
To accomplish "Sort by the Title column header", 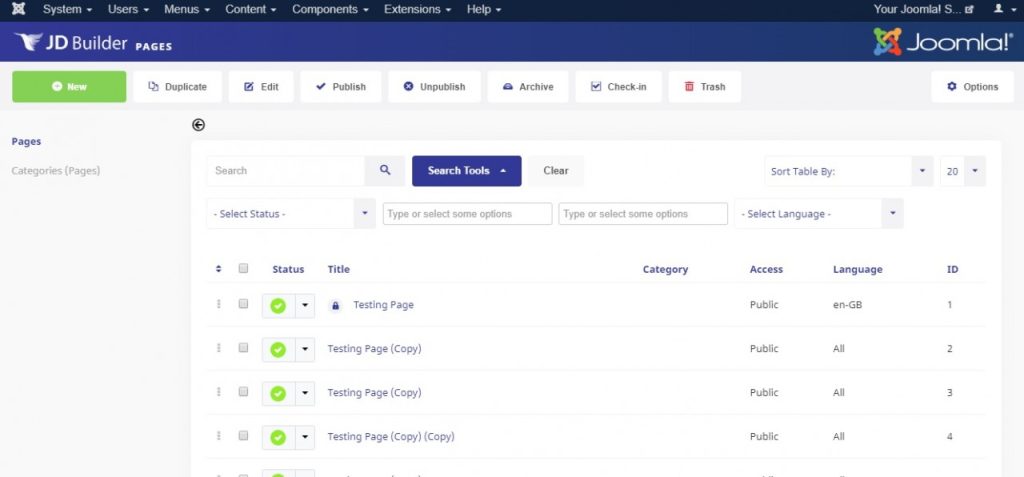I will pyautogui.click(x=338, y=269).
